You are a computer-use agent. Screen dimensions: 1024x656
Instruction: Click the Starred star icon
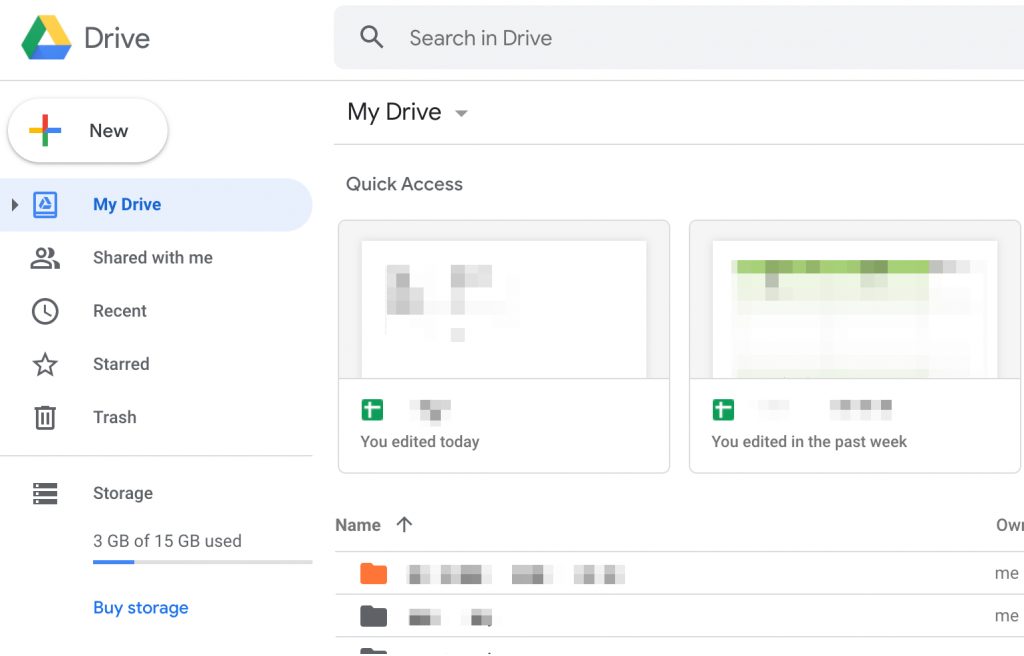pos(45,365)
